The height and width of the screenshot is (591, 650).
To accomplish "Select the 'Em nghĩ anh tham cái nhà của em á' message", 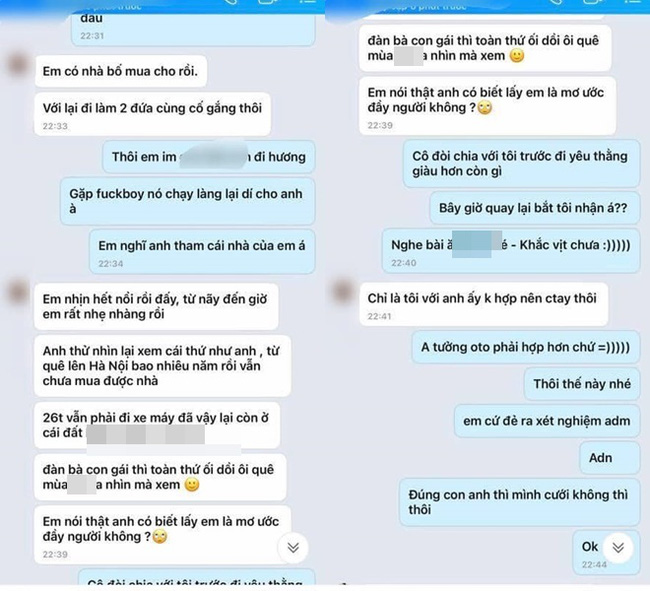I will click(202, 252).
